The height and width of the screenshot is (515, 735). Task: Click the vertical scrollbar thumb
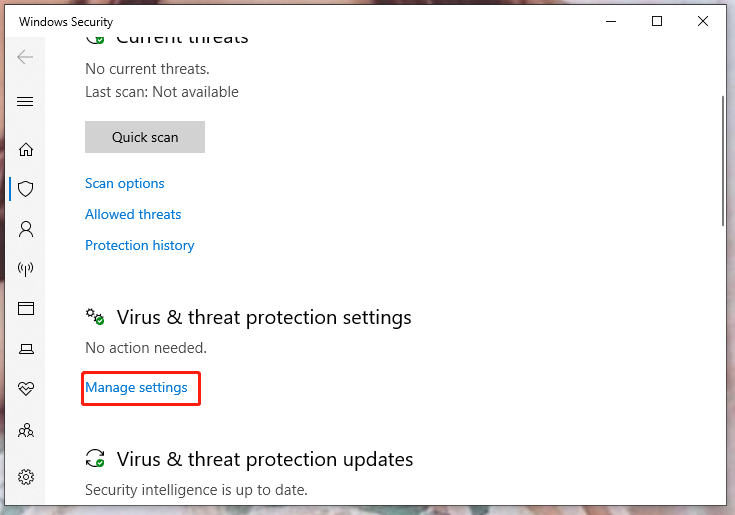coord(722,162)
